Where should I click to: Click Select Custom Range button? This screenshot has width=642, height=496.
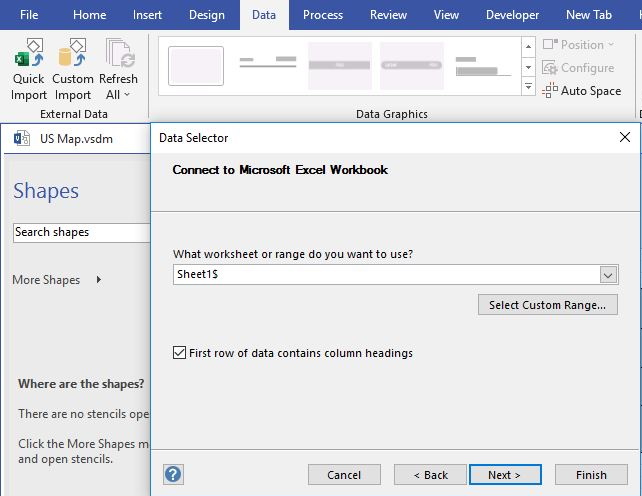tap(547, 305)
